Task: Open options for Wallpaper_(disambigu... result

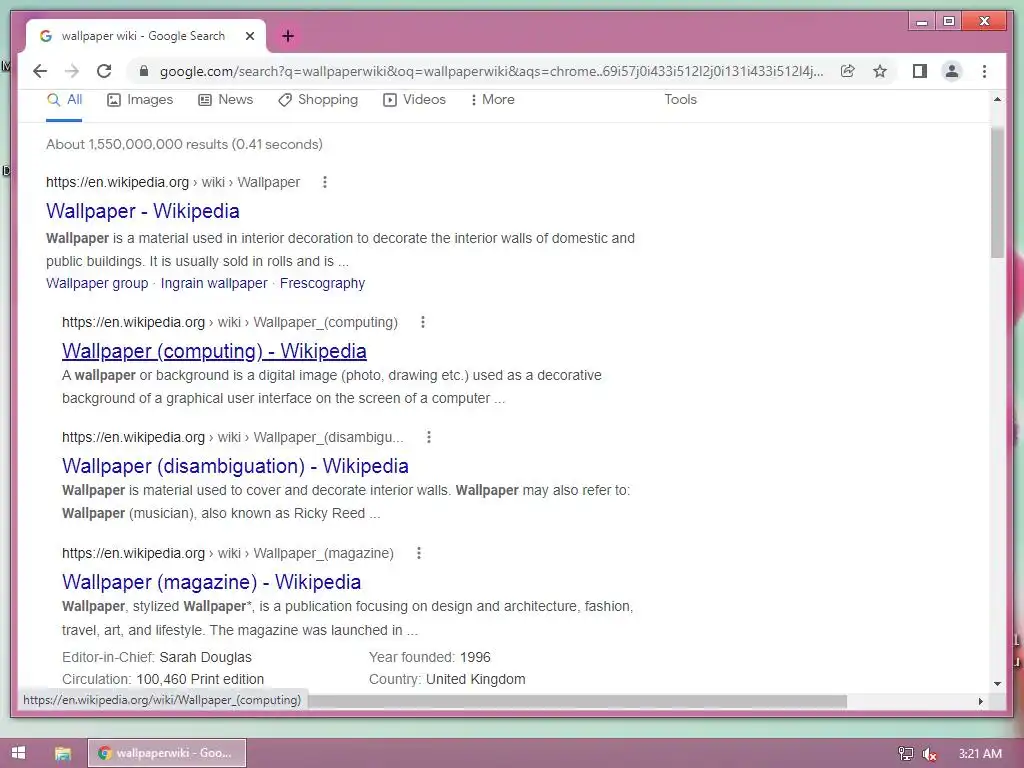Action: point(428,437)
